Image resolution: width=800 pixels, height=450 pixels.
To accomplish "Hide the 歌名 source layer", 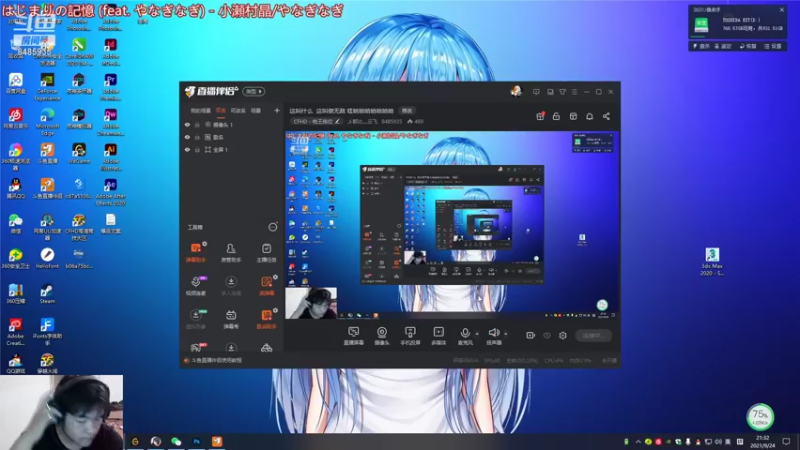I will pos(187,137).
